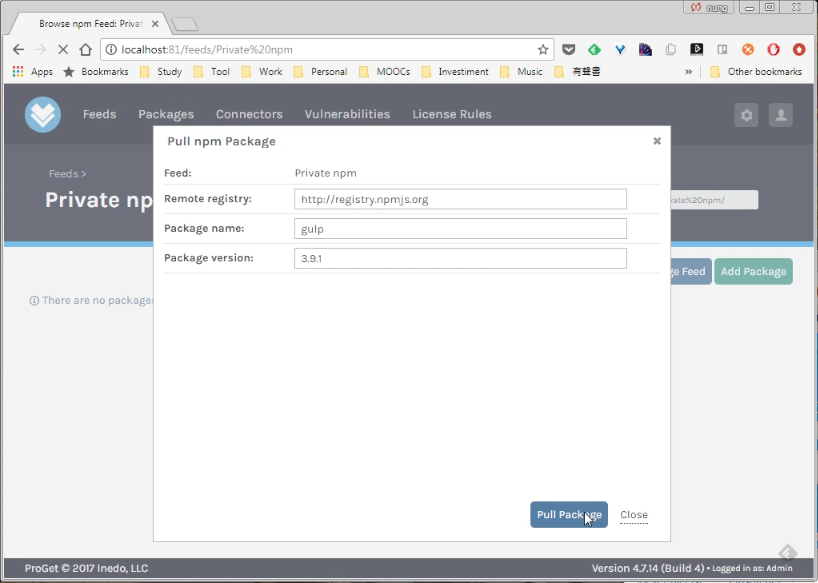This screenshot has height=583, width=818.
Task: Open the Bookmarks star shortcut
Action: coord(95,71)
